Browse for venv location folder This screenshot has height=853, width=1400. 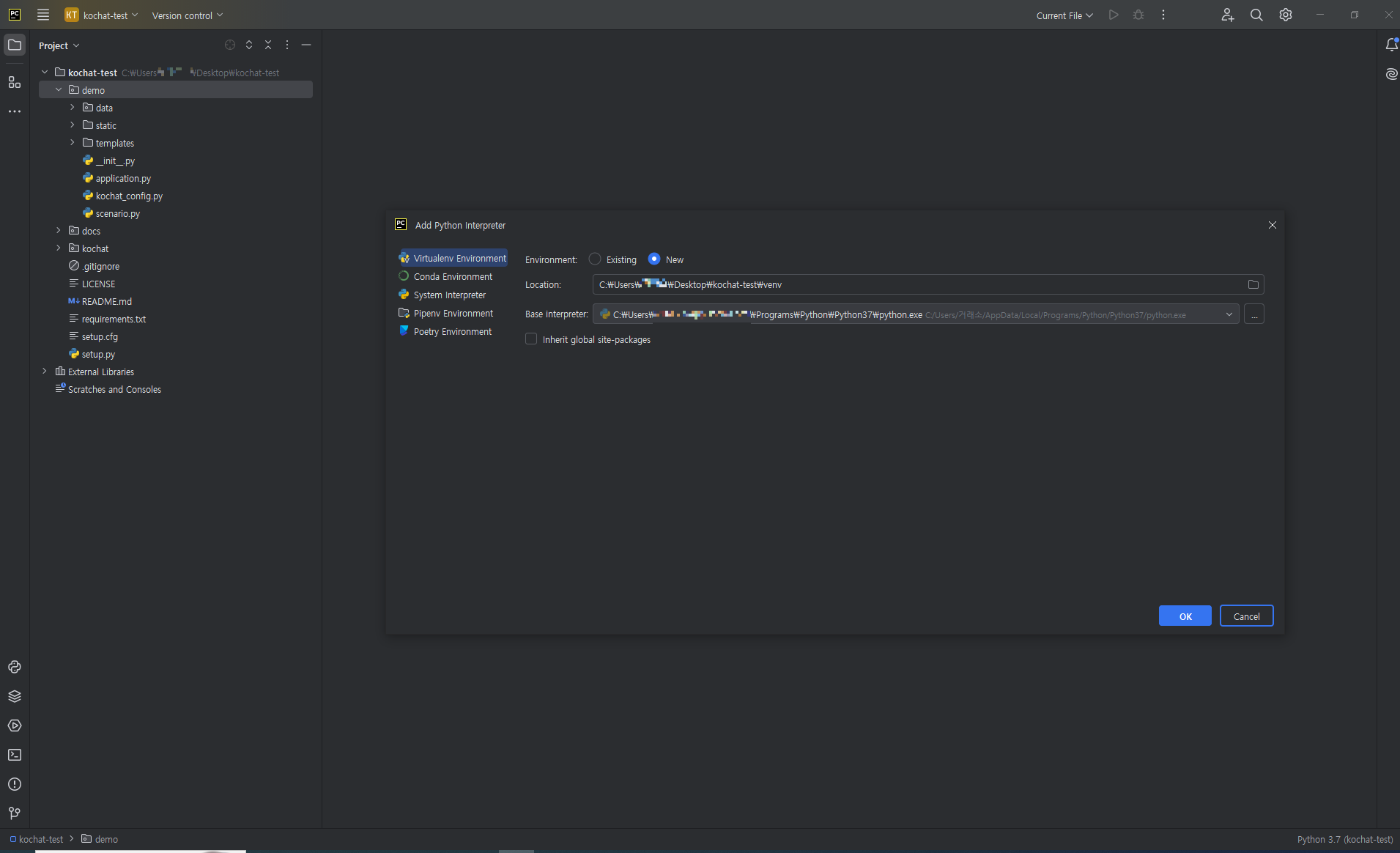pyautogui.click(x=1253, y=284)
